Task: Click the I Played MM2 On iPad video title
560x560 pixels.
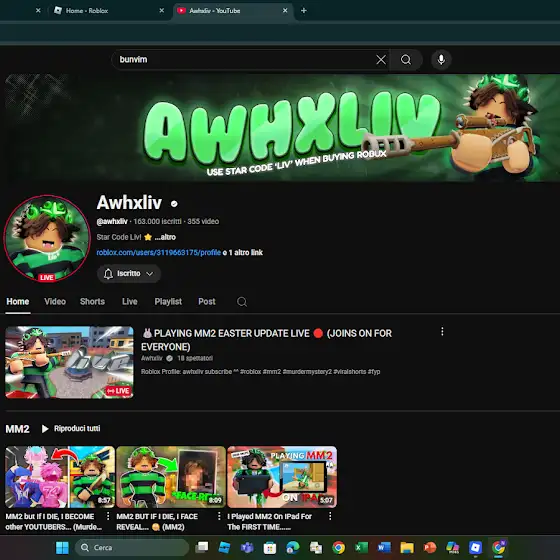Action: [270, 521]
